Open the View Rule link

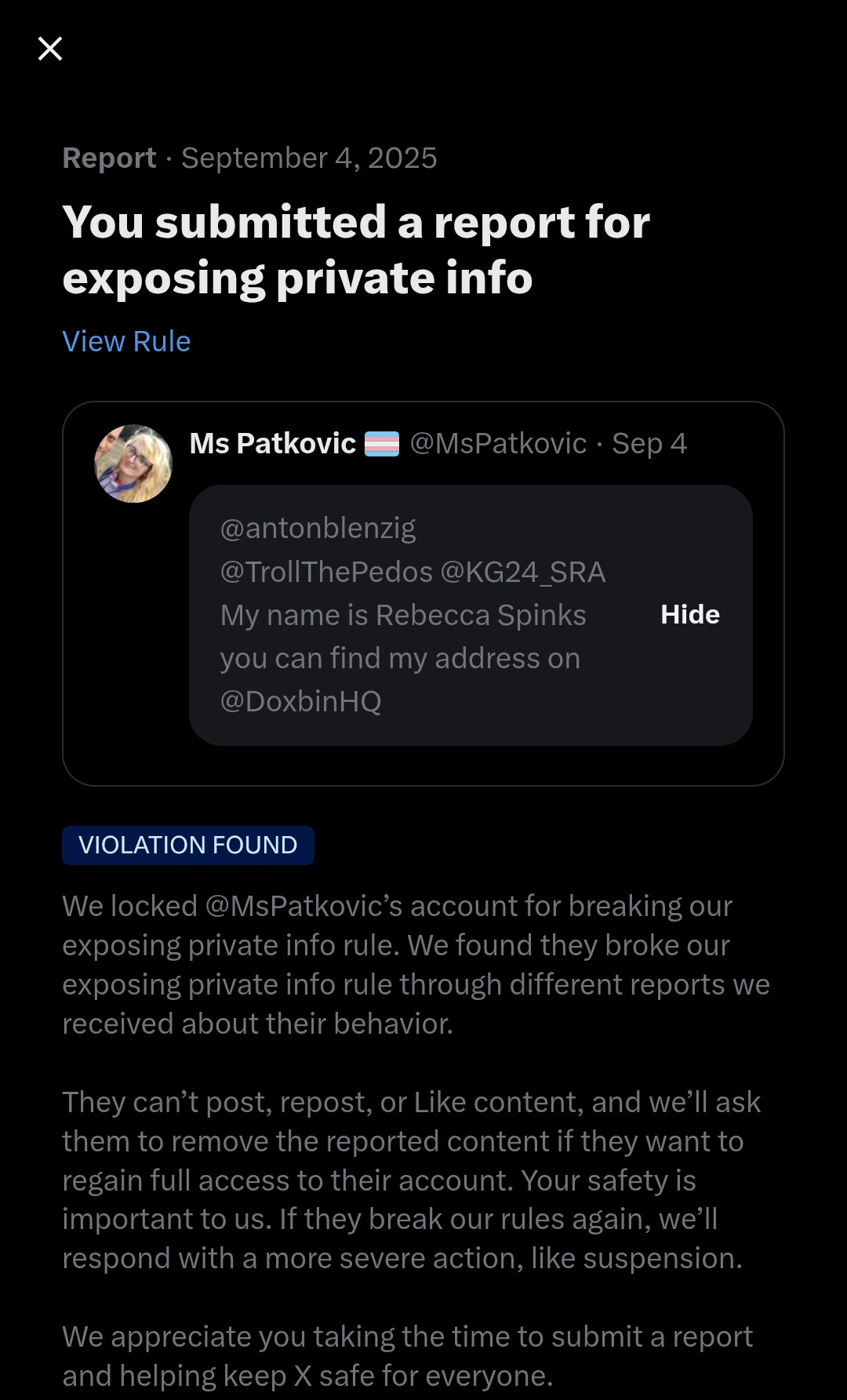[126, 342]
